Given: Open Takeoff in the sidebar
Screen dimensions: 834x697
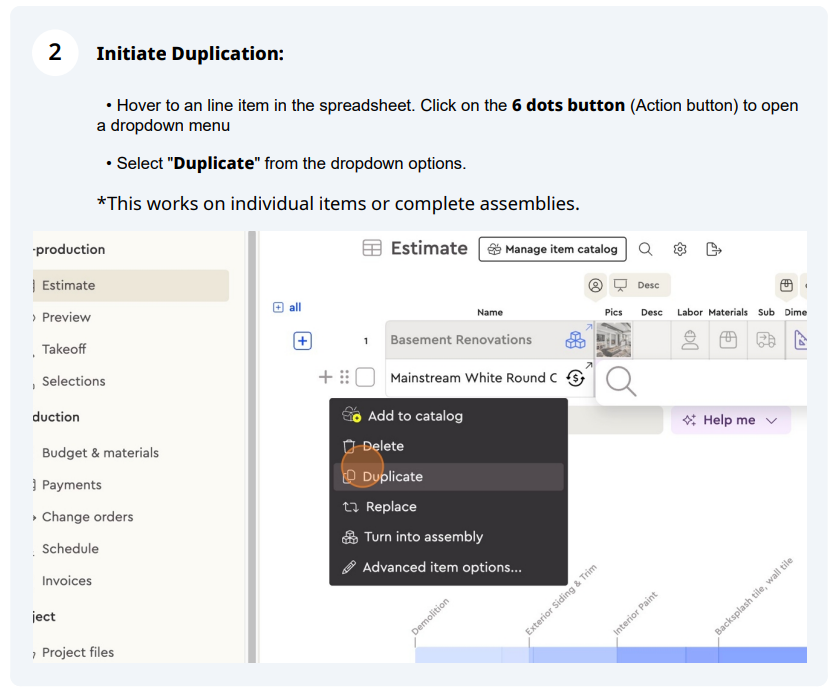Looking at the screenshot, I should click(x=64, y=349).
